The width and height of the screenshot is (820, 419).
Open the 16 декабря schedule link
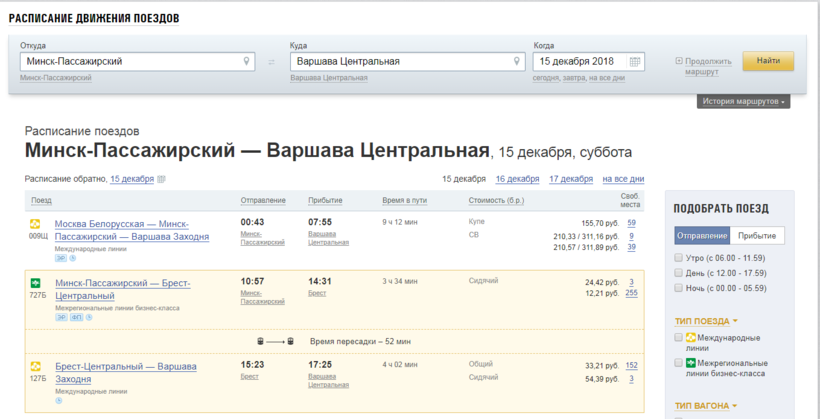517,179
